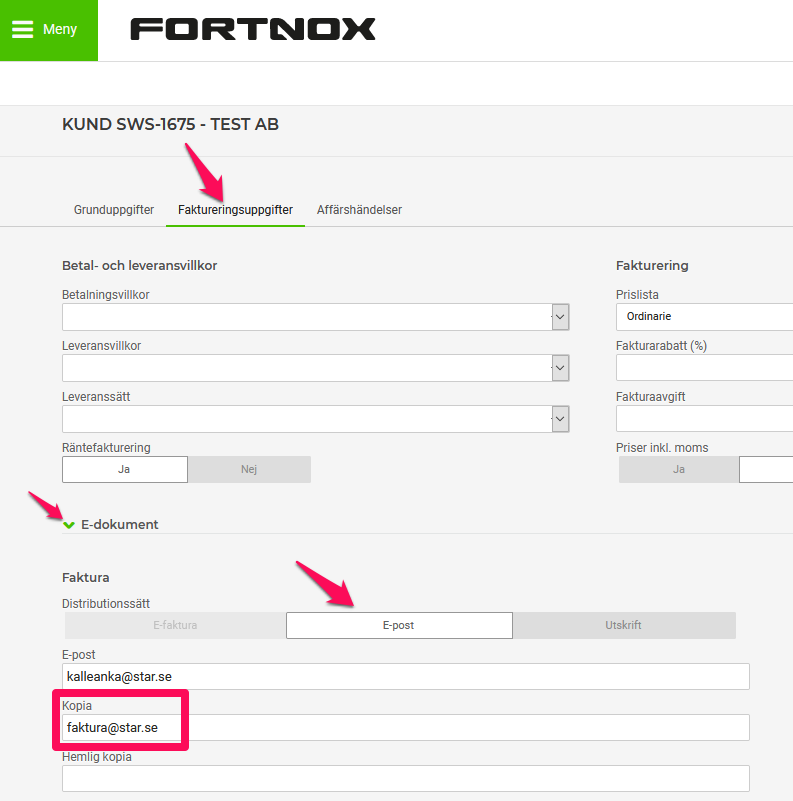
Task: Open the Leveransvillkor dropdown arrow
Action: [x=561, y=368]
